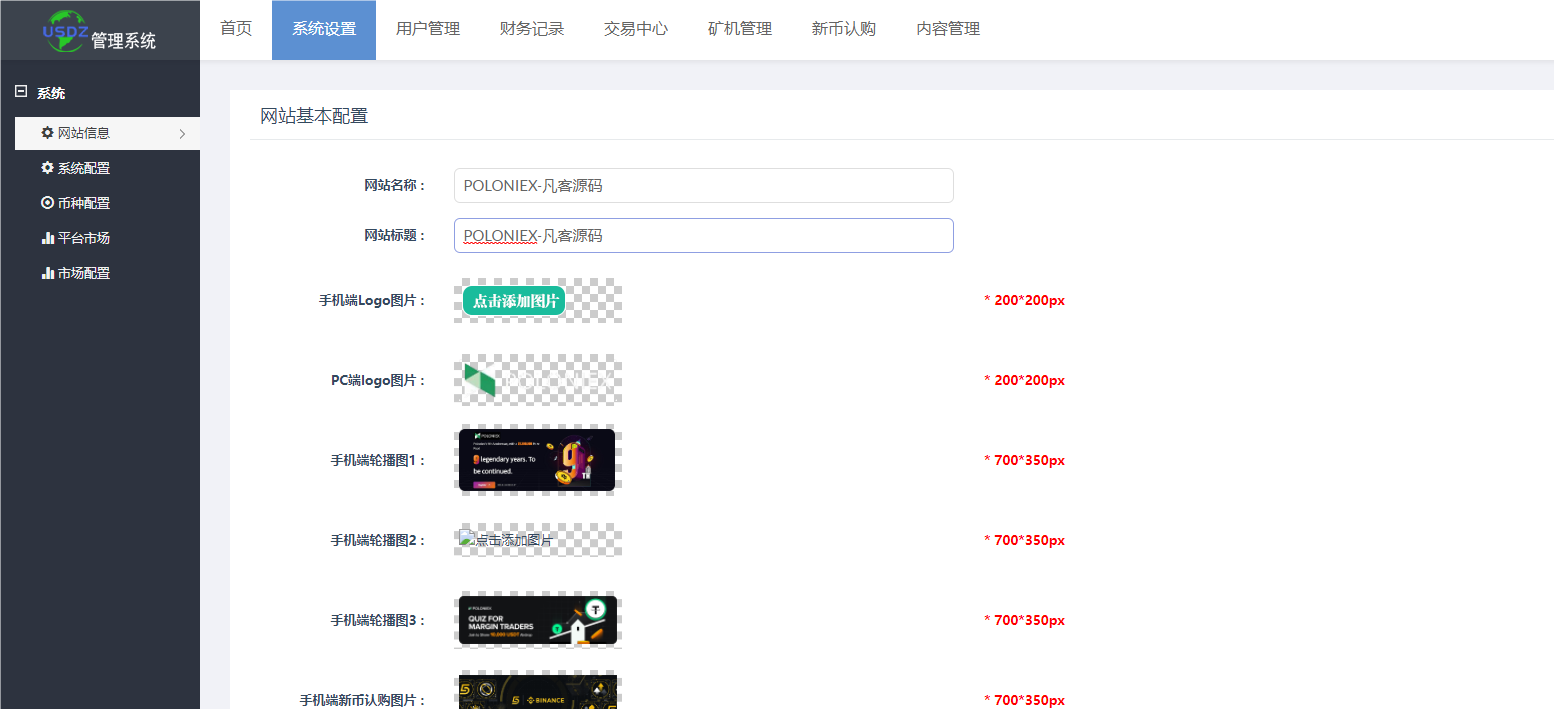This screenshot has height=709, width=1554.
Task: Switch to the 内容管理 tab
Action: click(947, 29)
